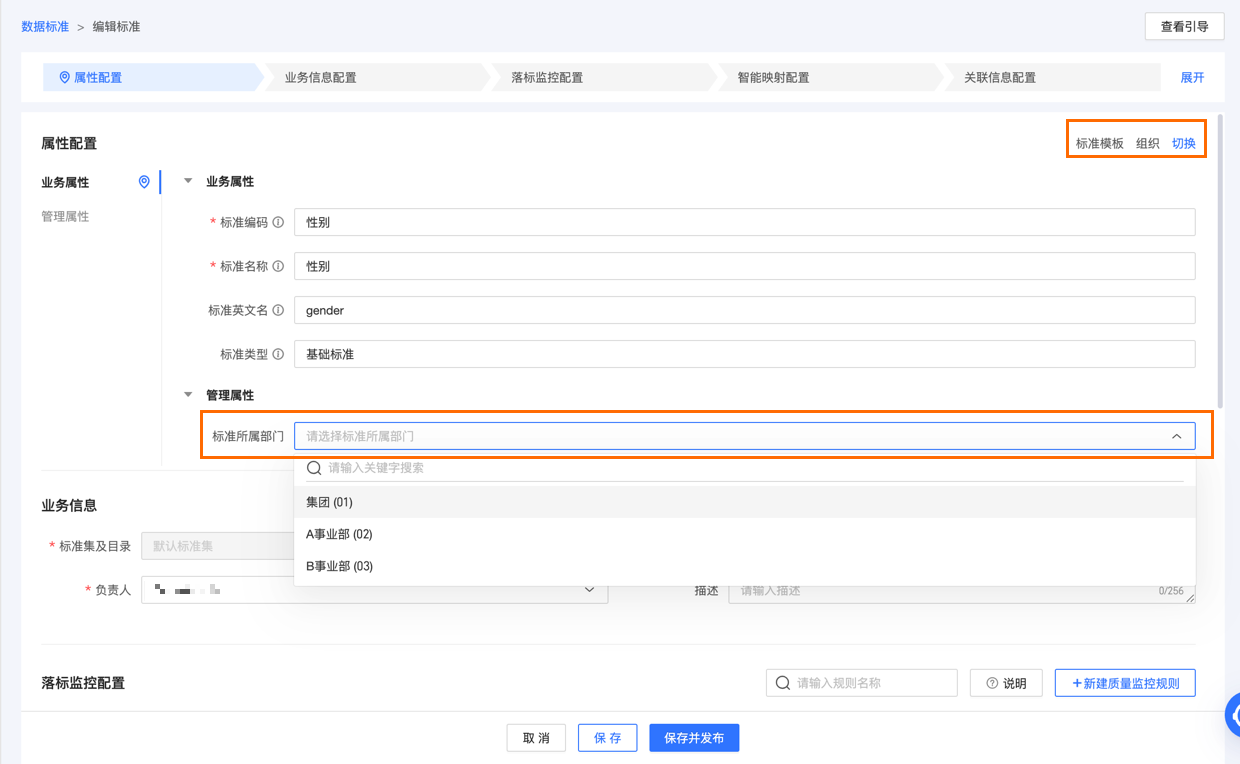
Task: Select 业务属性 in left sidebar
Action: point(65,182)
